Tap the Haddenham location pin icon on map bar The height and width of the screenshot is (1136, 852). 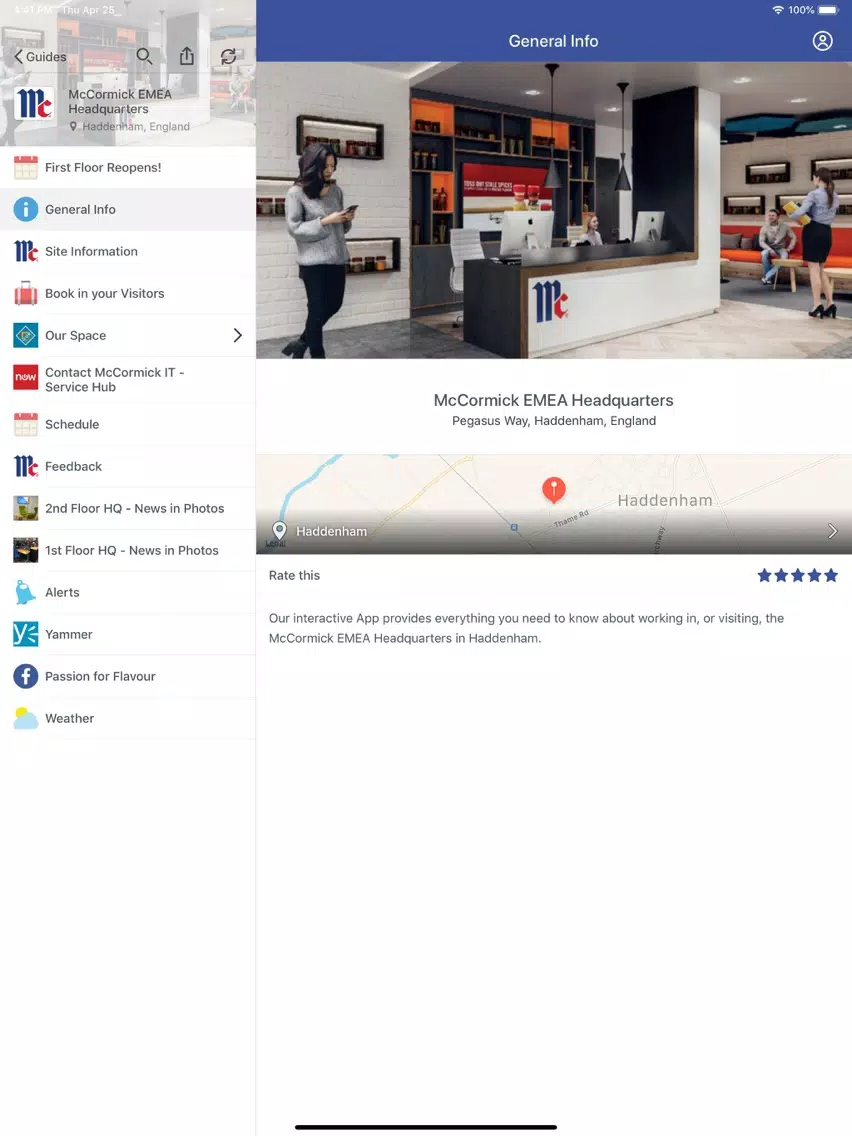tap(279, 531)
